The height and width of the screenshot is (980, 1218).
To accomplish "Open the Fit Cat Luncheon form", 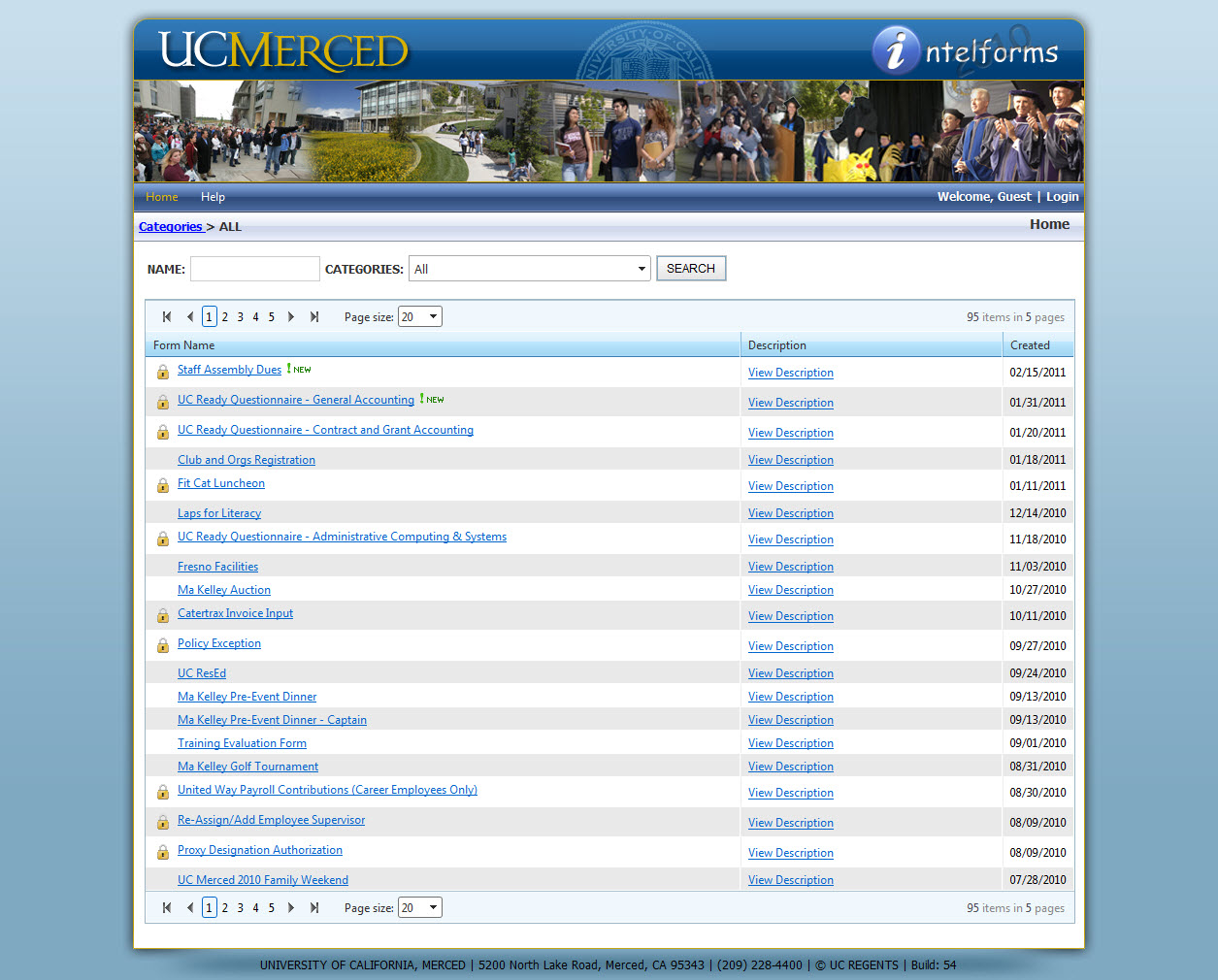I will point(221,483).
